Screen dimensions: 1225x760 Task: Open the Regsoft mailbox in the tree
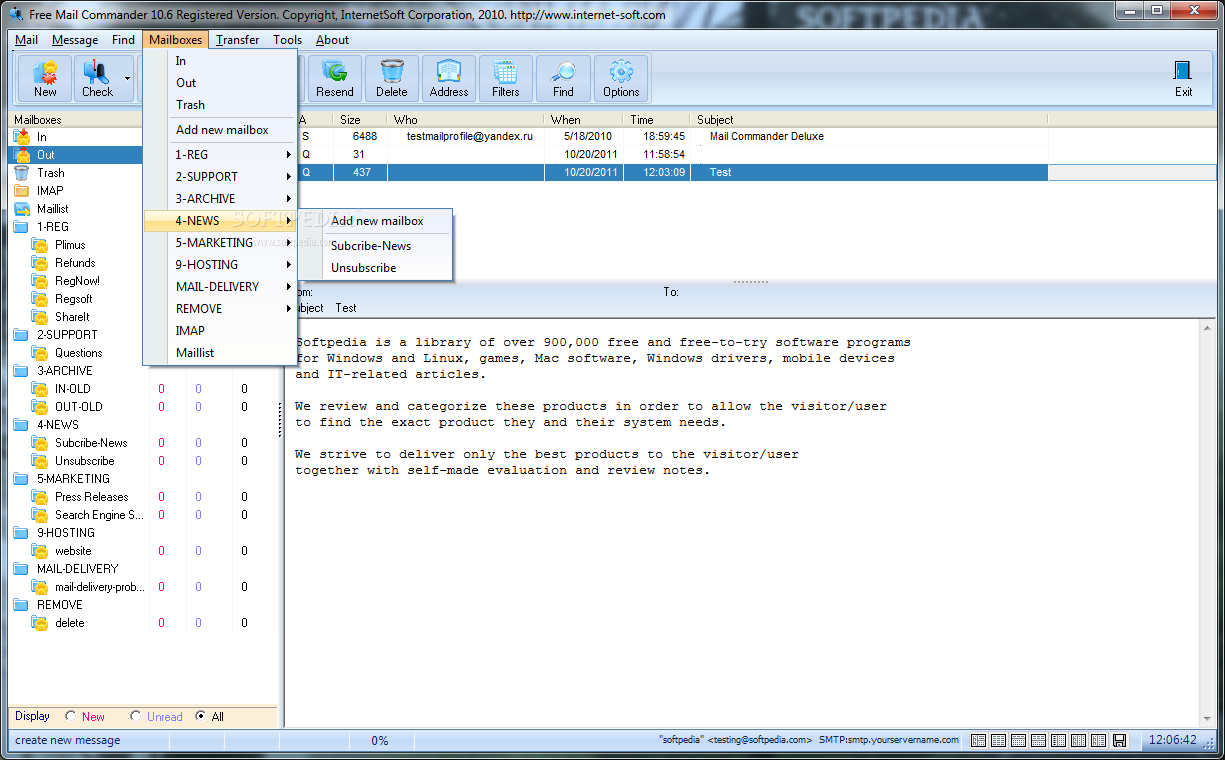pos(73,299)
